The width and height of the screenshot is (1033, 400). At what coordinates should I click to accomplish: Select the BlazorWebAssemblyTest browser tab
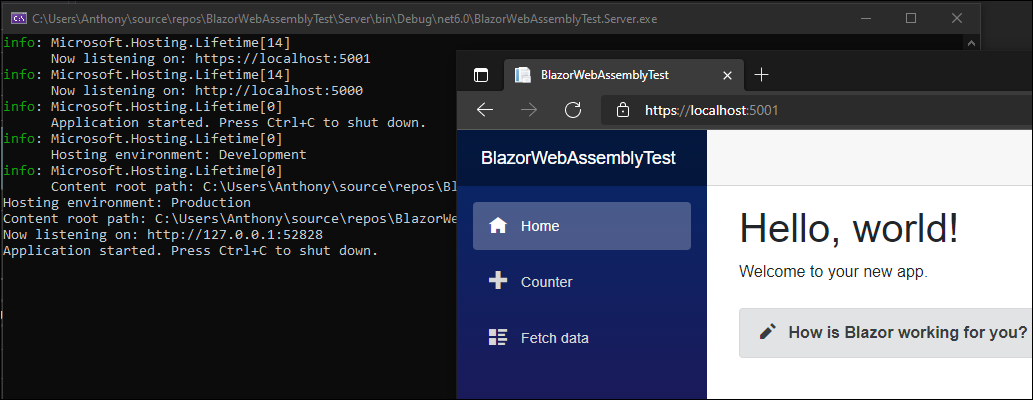click(x=624, y=75)
